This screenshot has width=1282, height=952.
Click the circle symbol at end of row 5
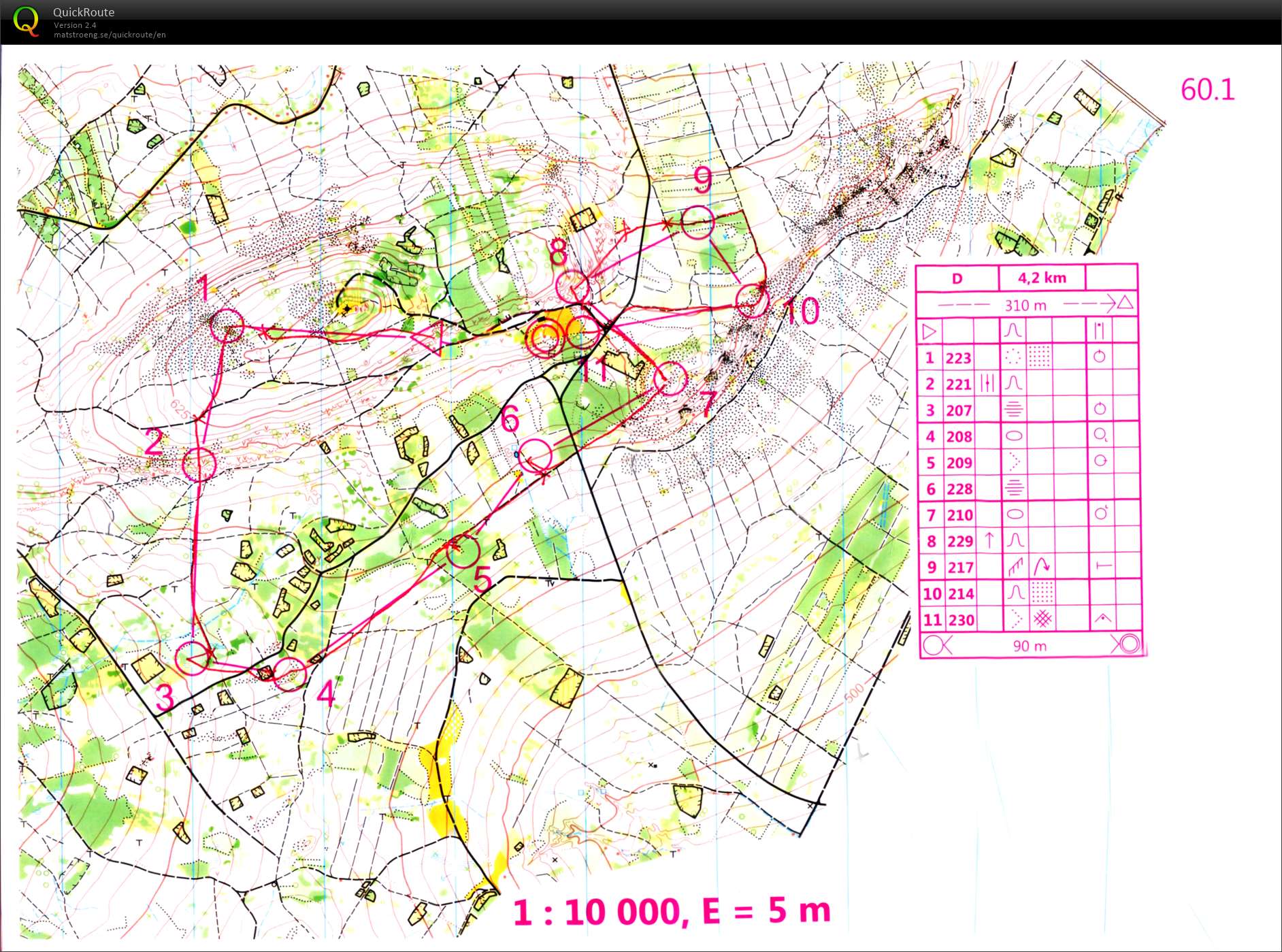(1100, 461)
